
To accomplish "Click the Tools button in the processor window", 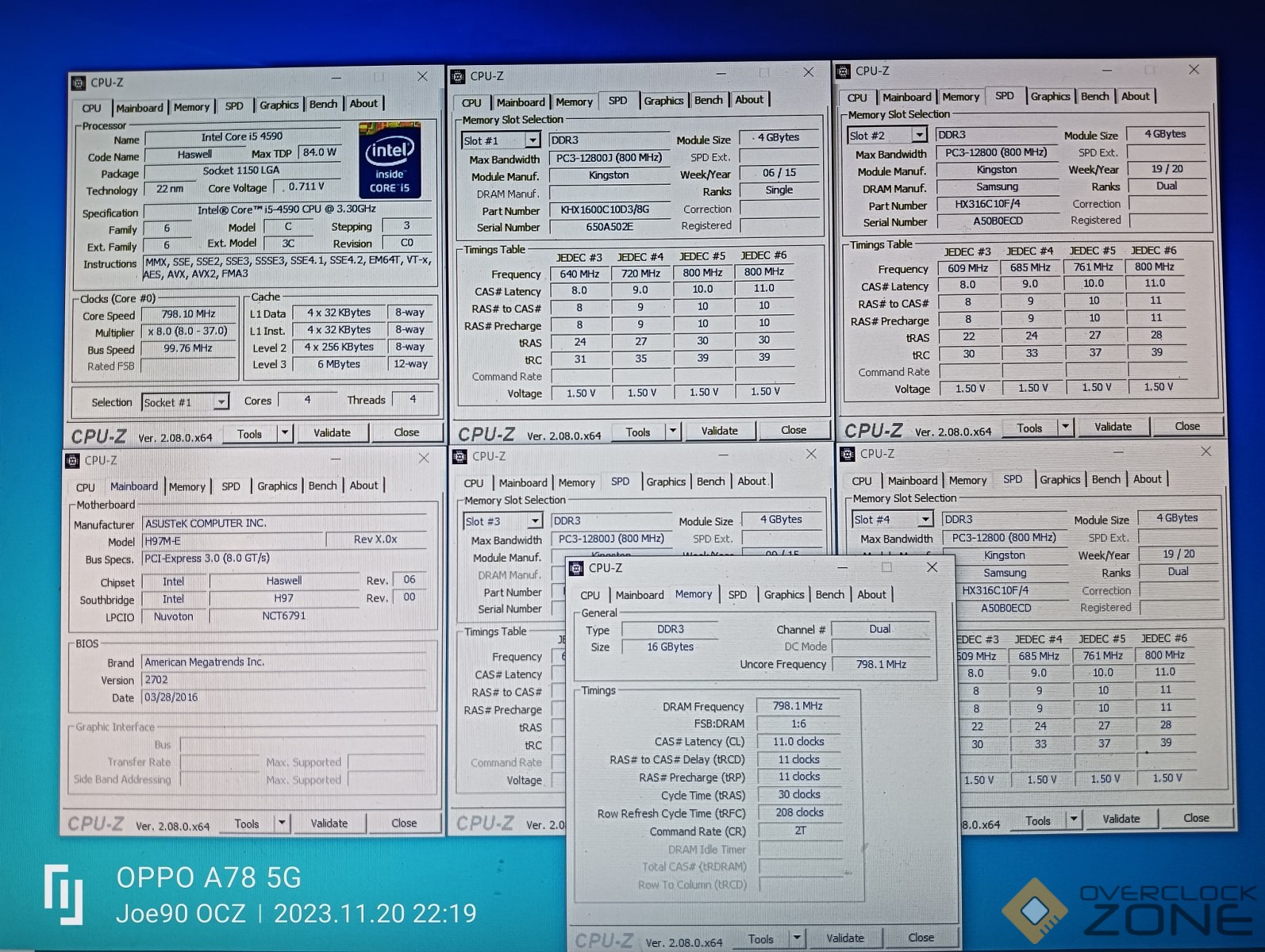I will click(249, 434).
